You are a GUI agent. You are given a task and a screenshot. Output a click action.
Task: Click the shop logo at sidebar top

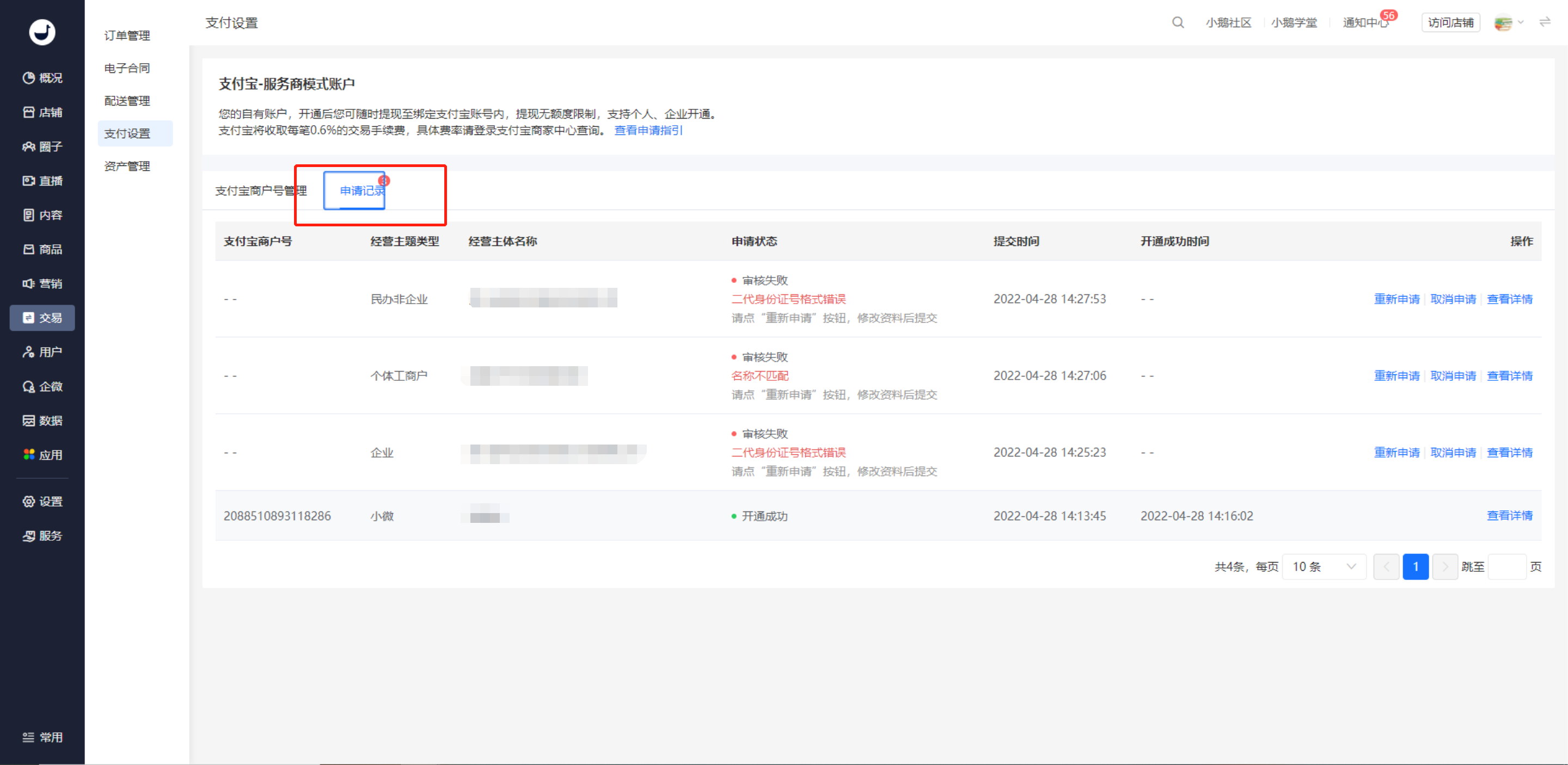pos(42,32)
